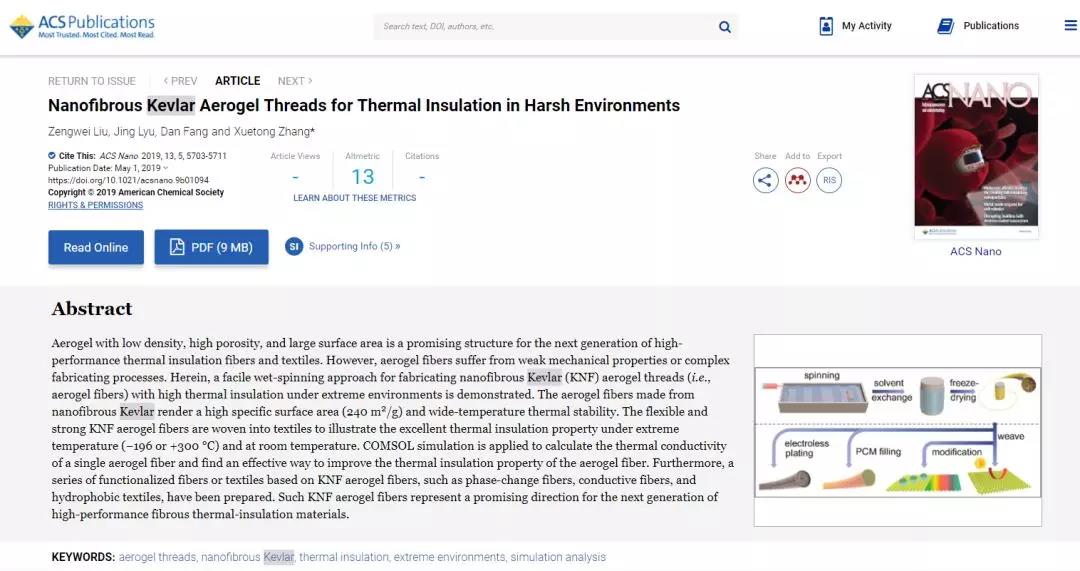The width and height of the screenshot is (1080, 571).
Task: Open Rights & Permissions link
Action: tap(95, 205)
